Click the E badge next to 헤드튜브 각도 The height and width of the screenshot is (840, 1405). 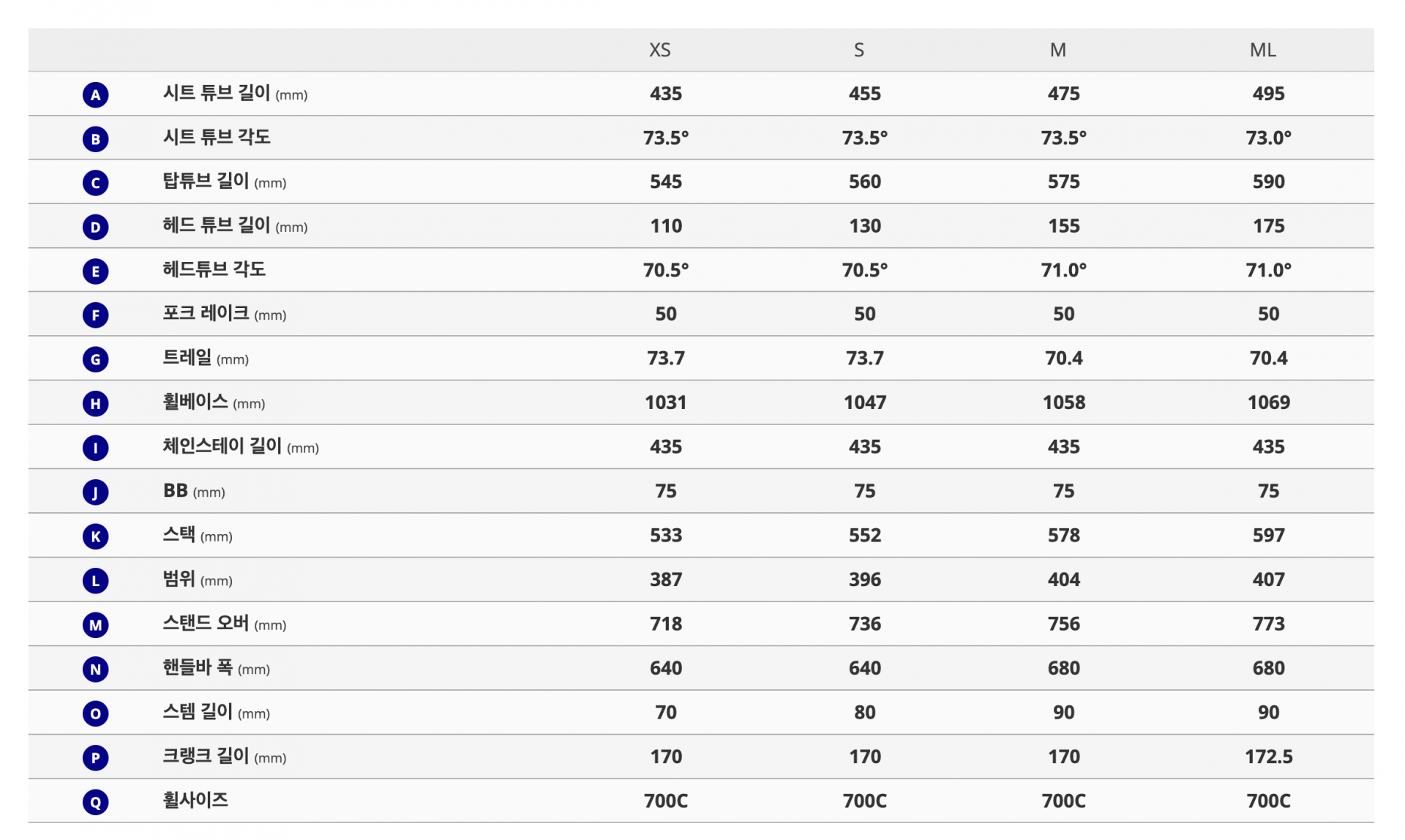click(95, 271)
